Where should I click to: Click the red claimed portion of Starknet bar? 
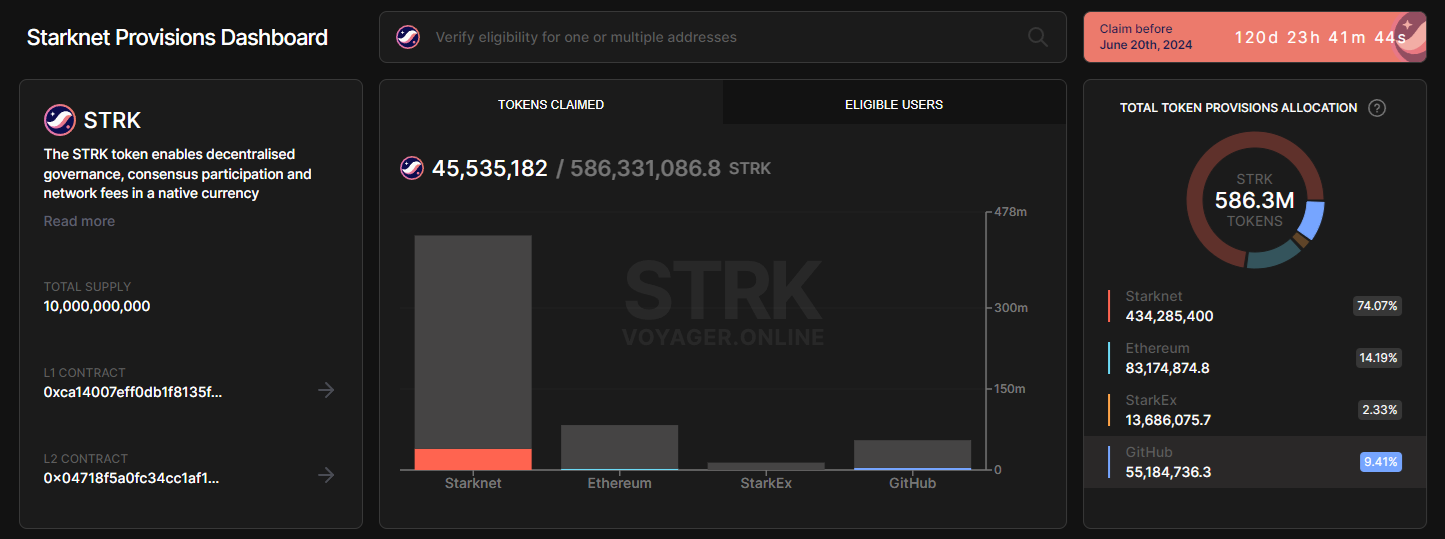tap(473, 459)
